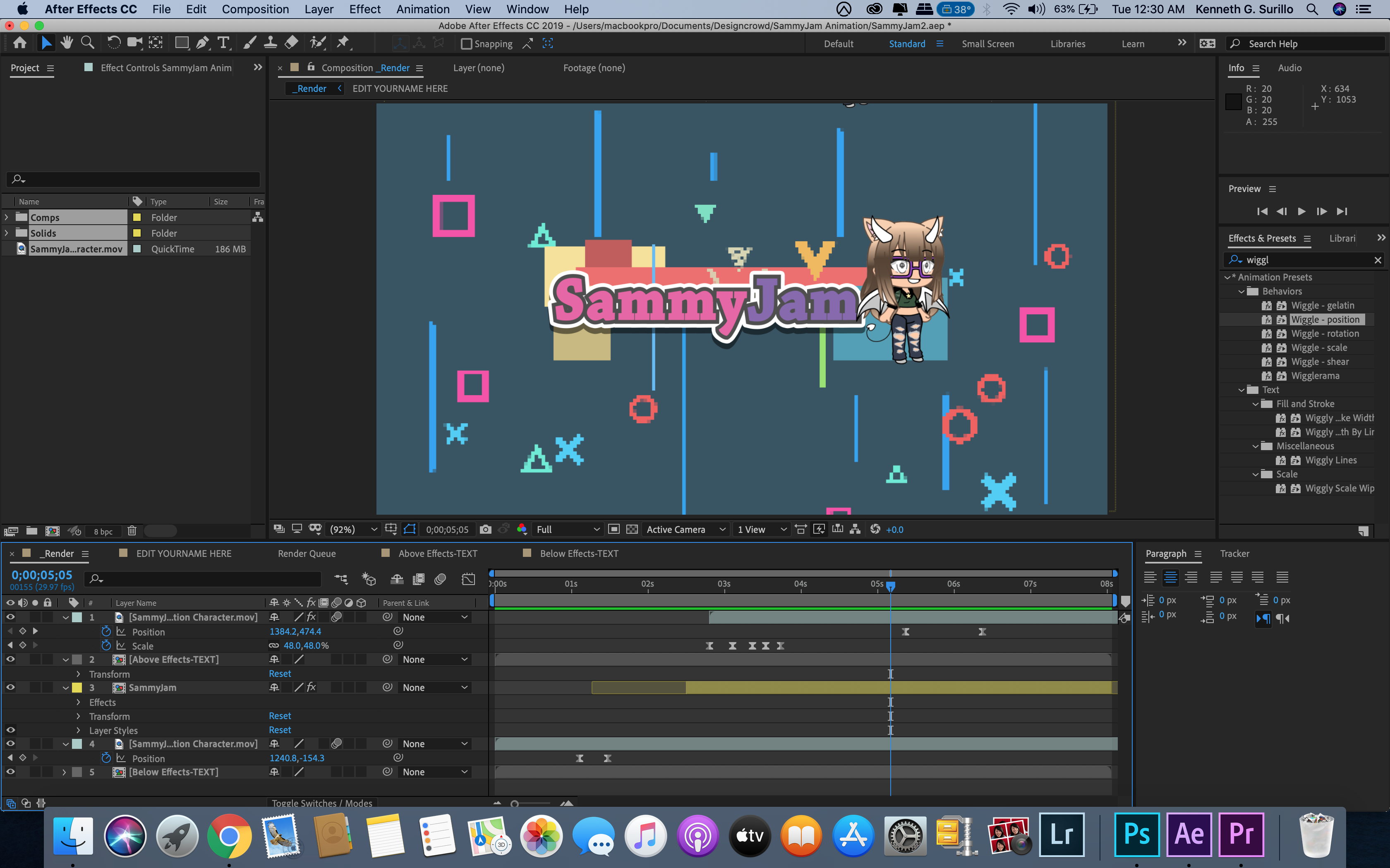Expand the Comps folder in Project

point(7,217)
